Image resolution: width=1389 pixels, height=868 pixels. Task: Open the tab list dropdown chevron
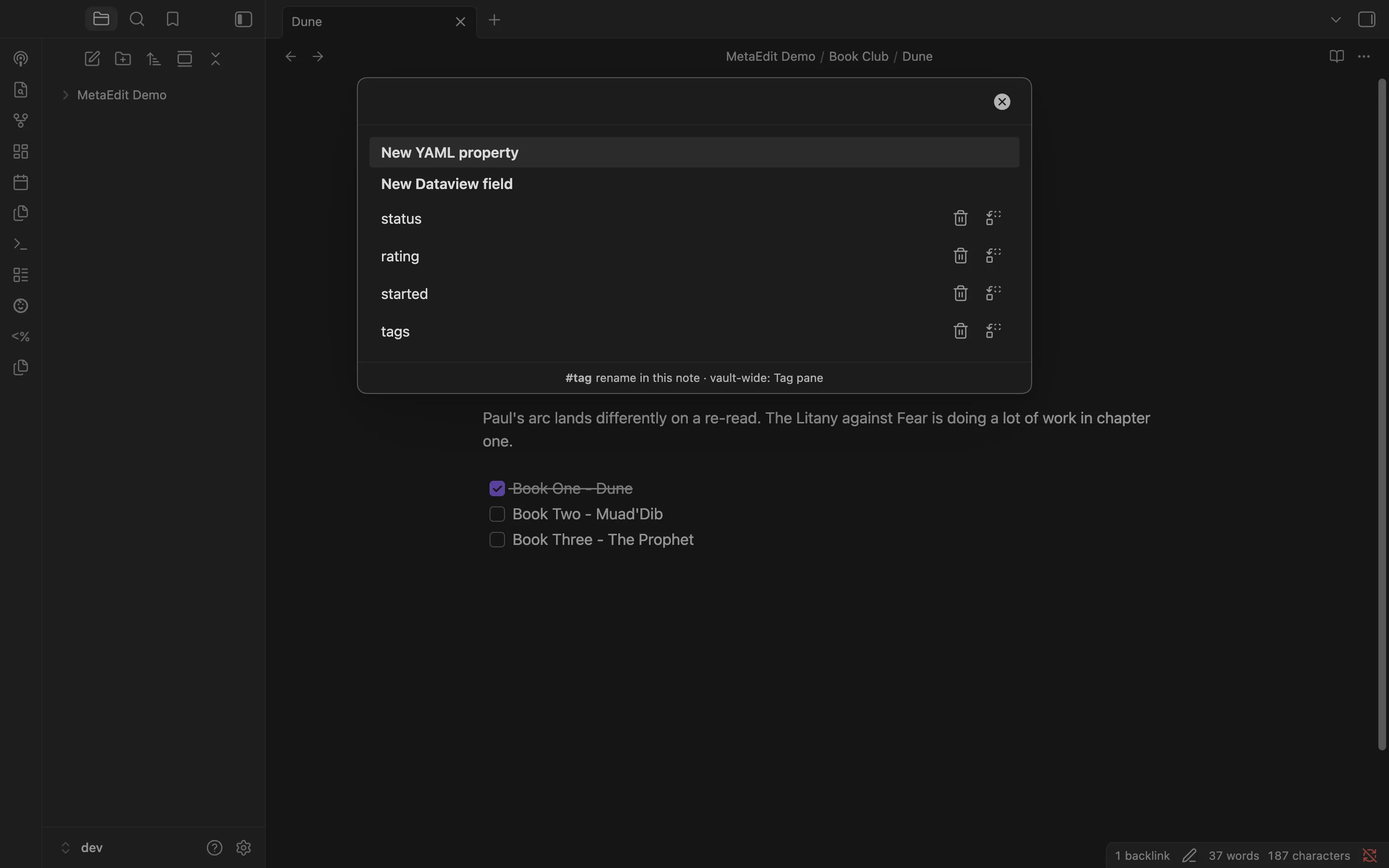point(1335,20)
